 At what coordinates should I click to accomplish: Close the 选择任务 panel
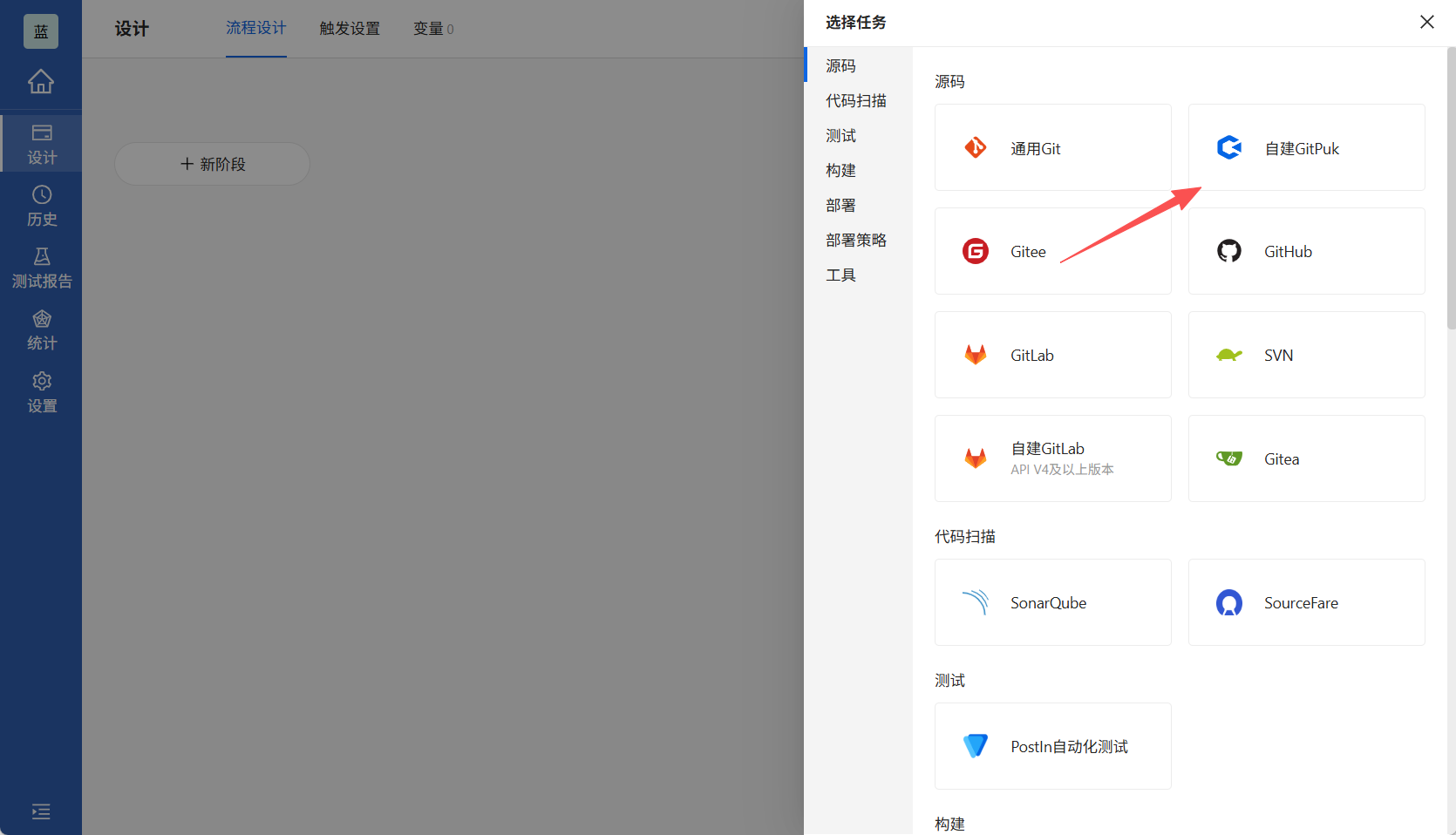1426,22
